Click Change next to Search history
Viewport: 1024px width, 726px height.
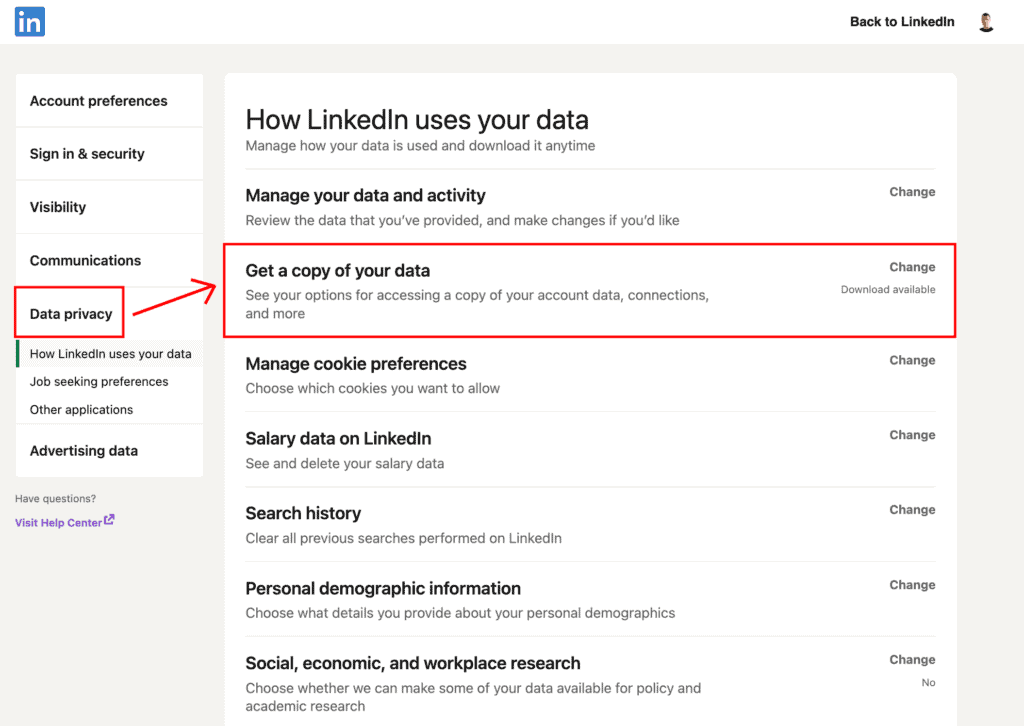click(912, 510)
